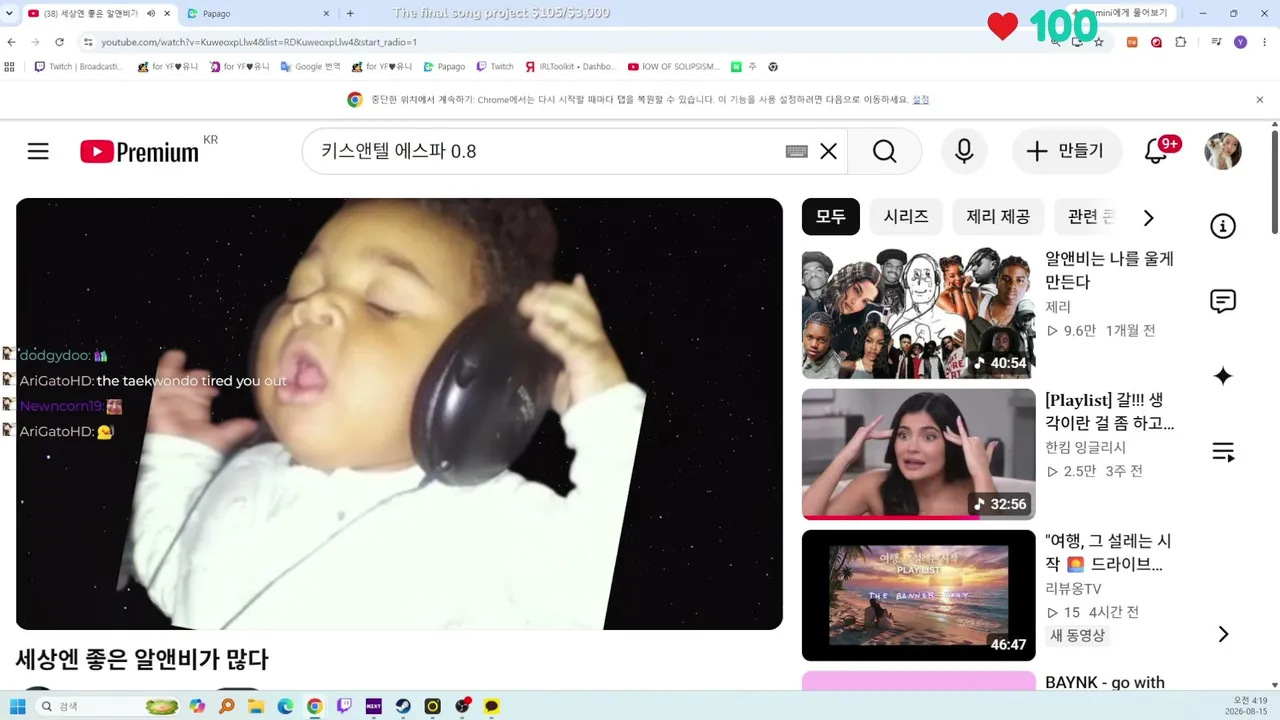Visit the 한킴 잉글리시 channel
1280x720 pixels.
1085,447
